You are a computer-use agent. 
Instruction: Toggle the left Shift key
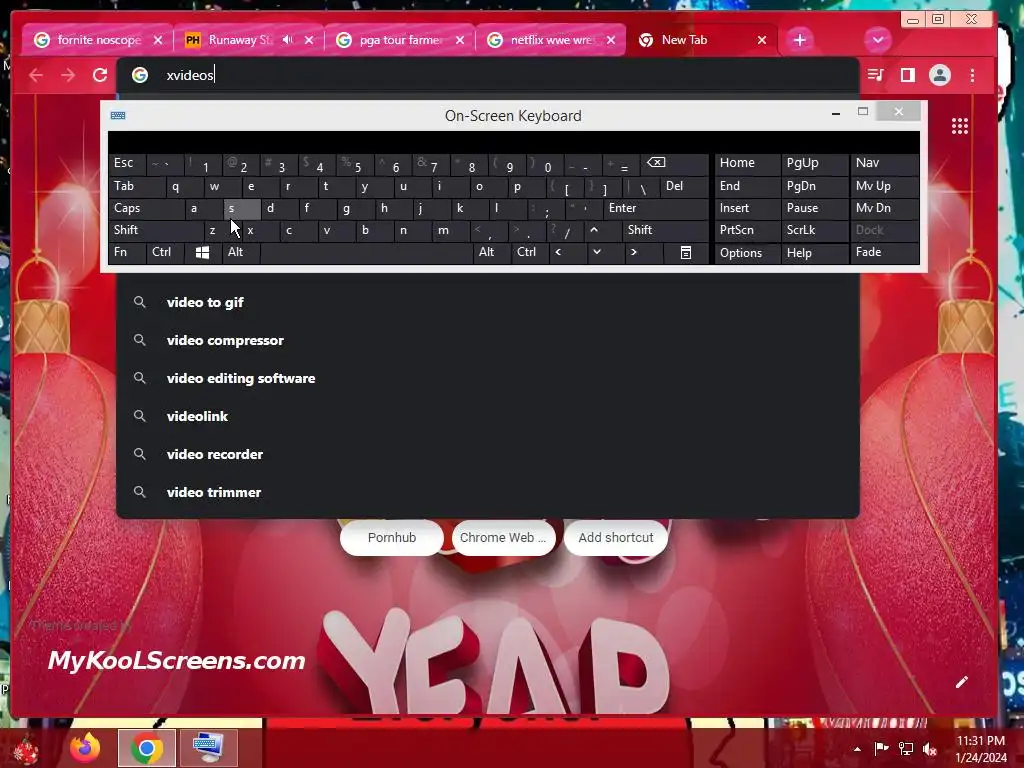157,230
